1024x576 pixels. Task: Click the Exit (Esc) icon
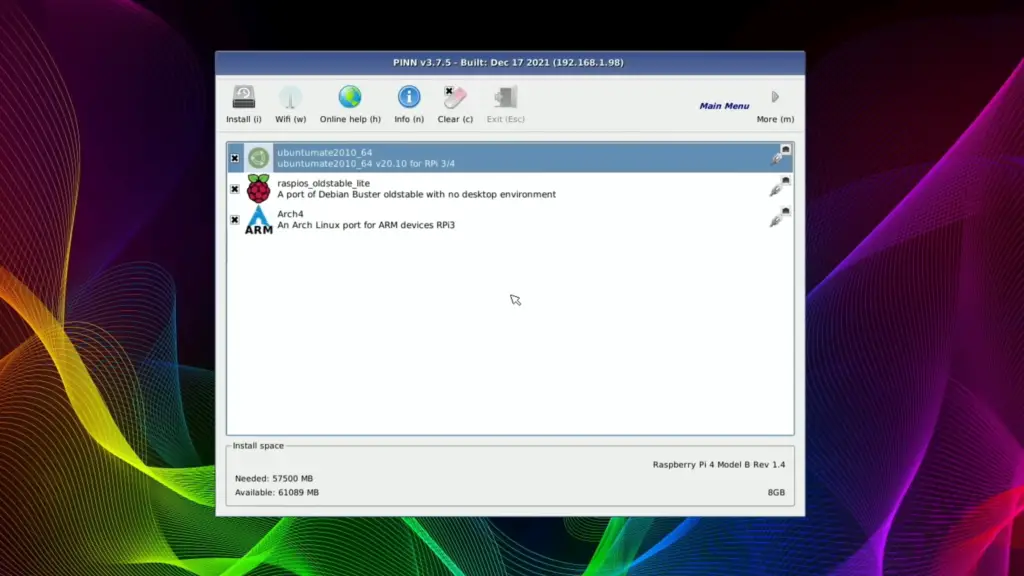pyautogui.click(x=505, y=97)
